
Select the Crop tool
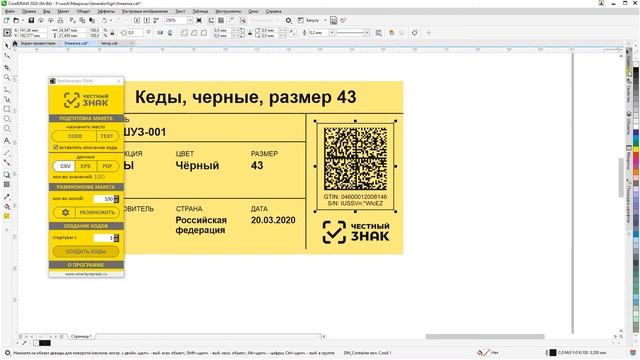pos(7,67)
